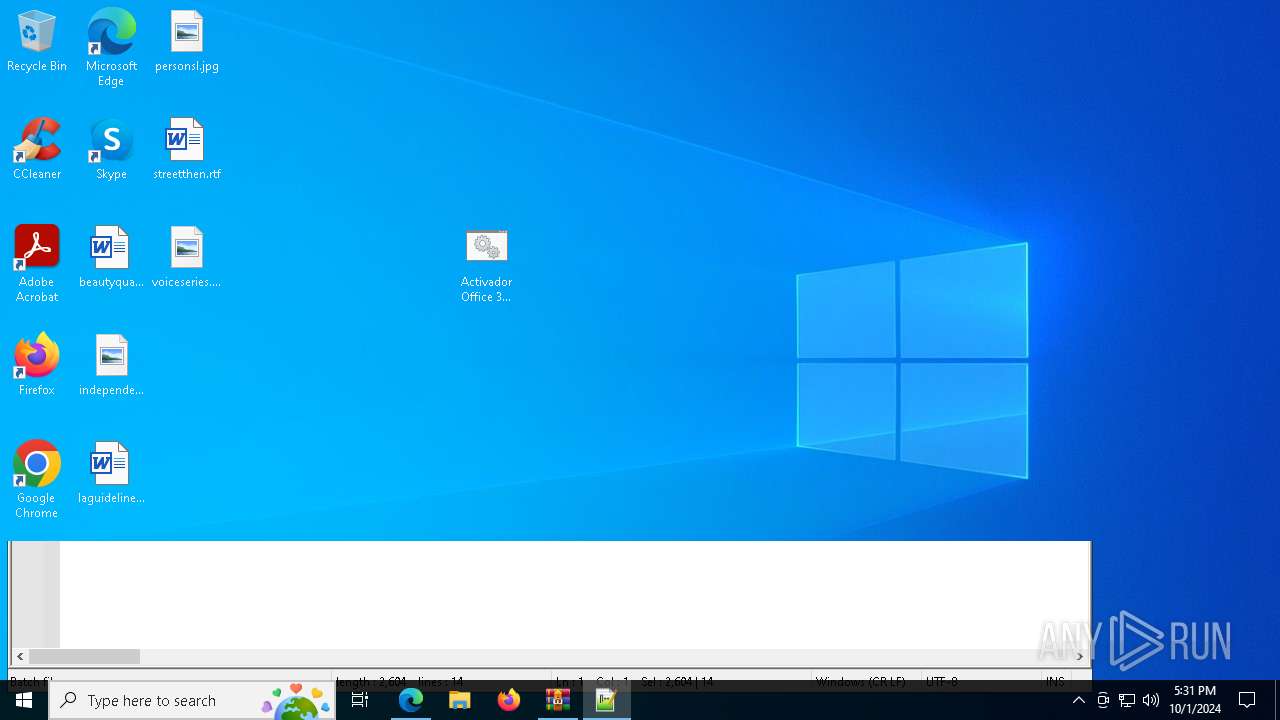Viewport: 1280px width, 720px height.
Task: Switch to Notepad++ taskbar button
Action: tap(607, 700)
